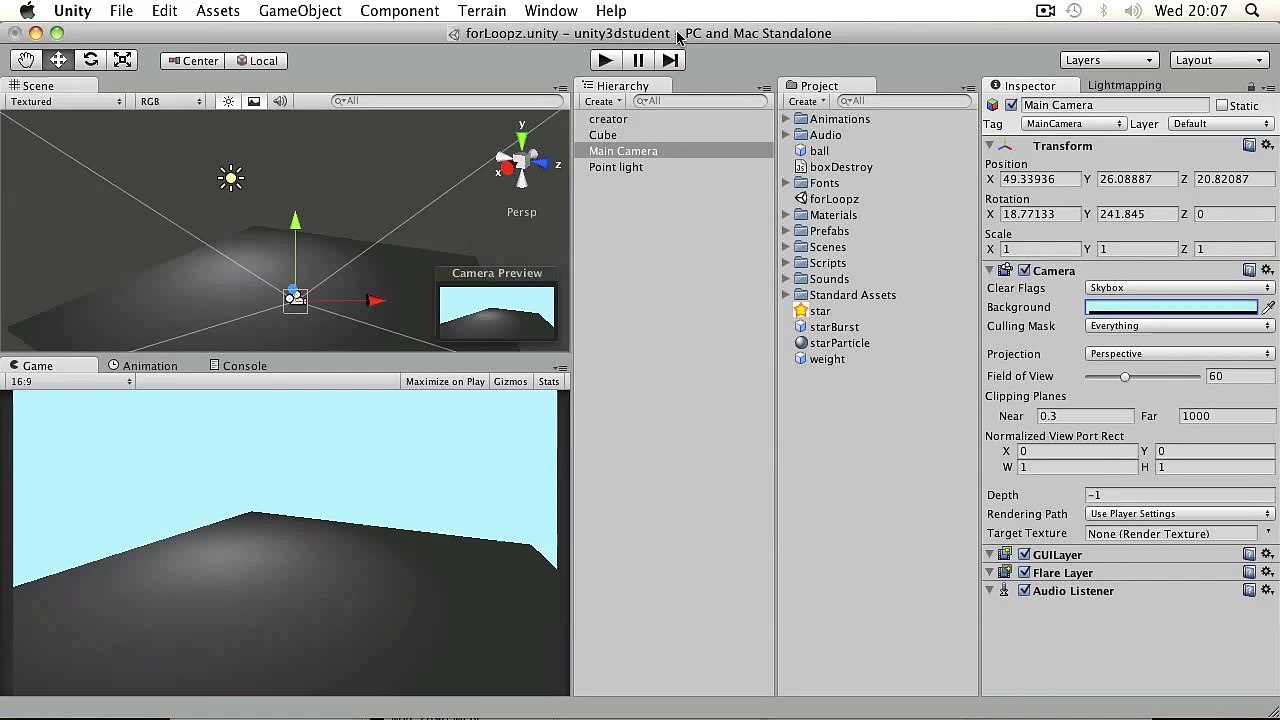
Task: Select the star prefab asset
Action: tap(820, 311)
